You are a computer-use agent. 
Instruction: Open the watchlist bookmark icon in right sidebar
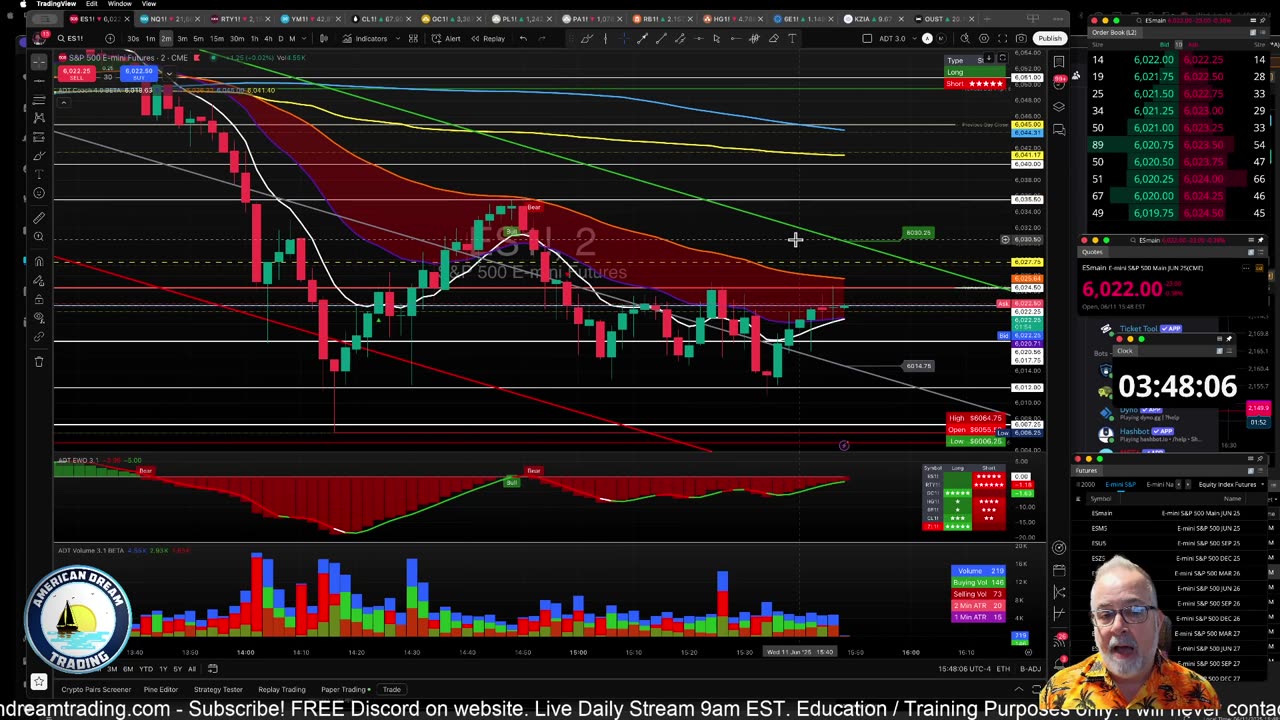coord(1059,62)
